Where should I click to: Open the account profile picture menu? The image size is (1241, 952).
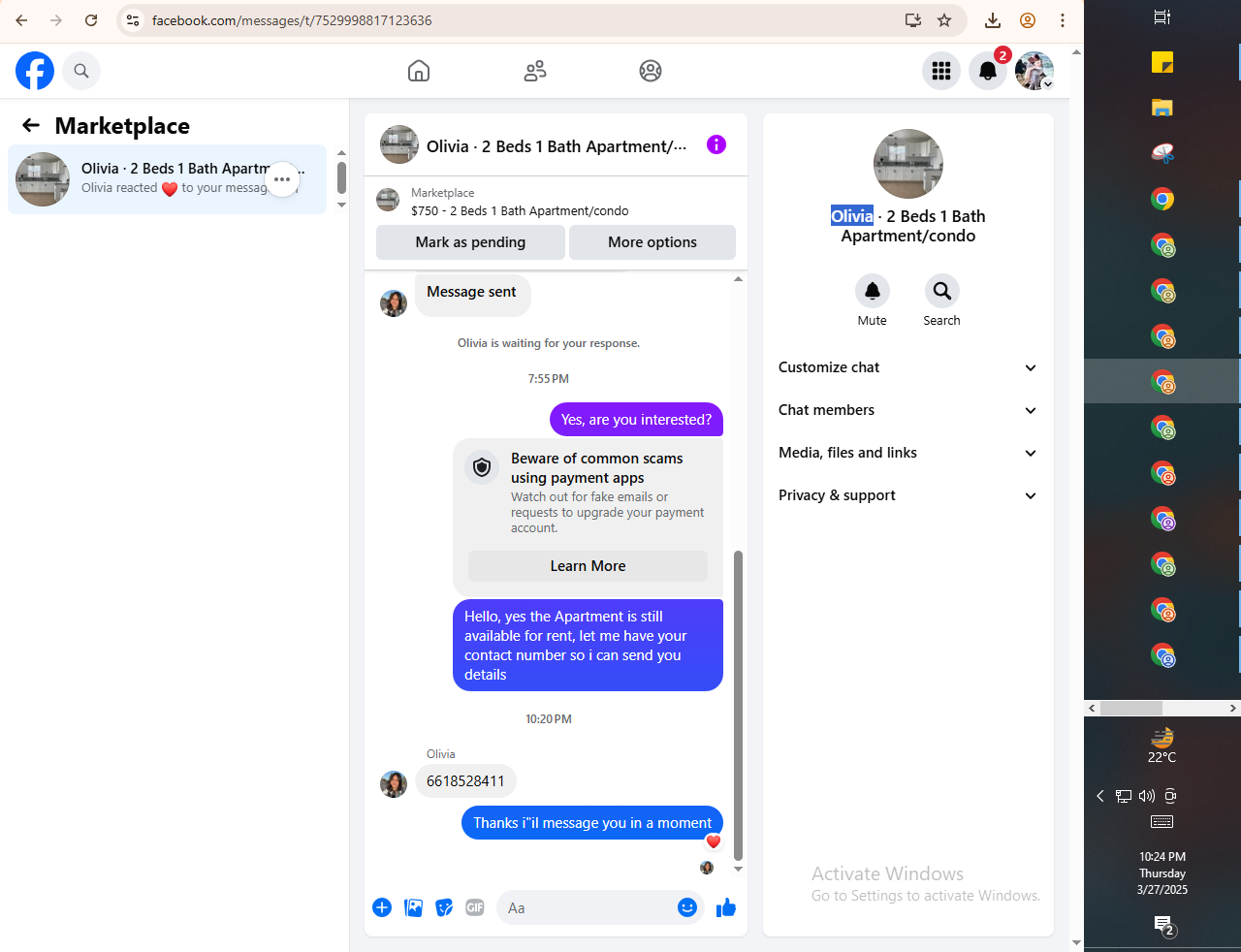(x=1034, y=71)
